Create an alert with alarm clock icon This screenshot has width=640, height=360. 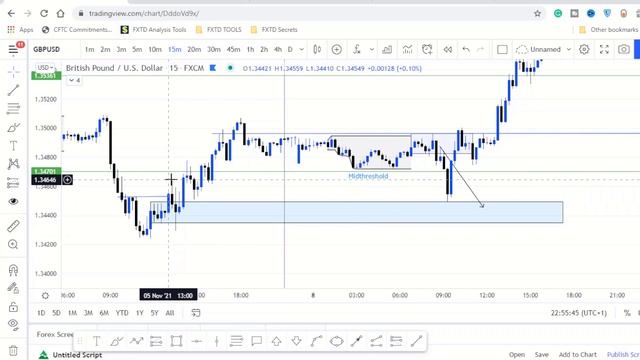tap(427, 49)
